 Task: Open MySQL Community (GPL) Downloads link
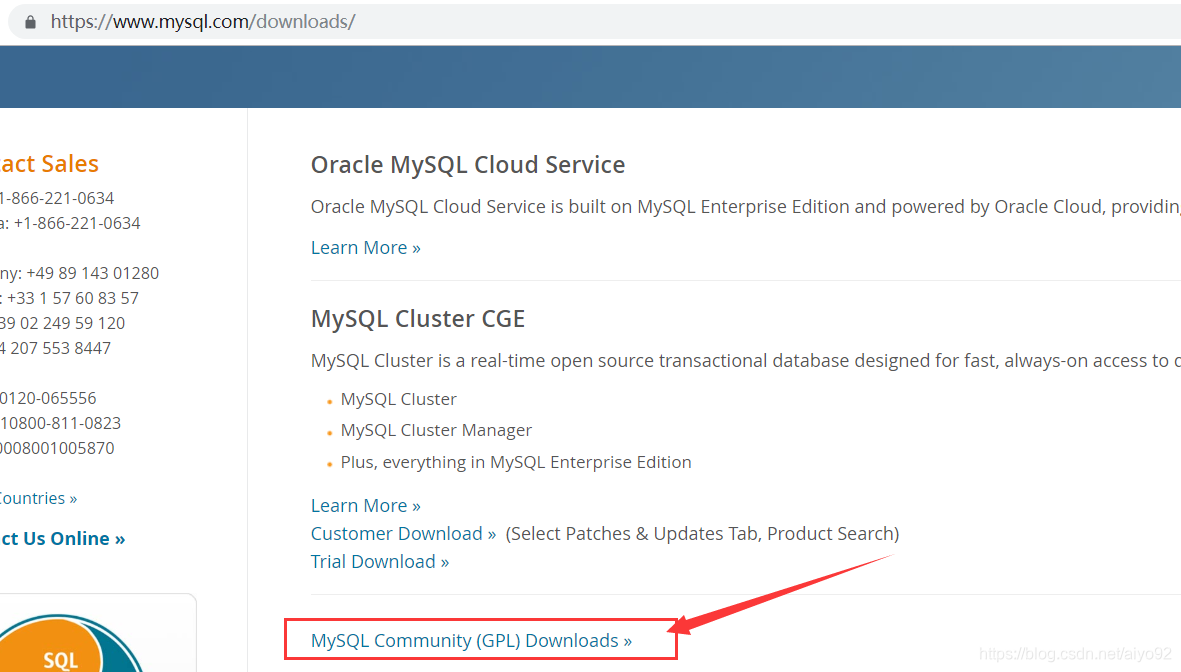[471, 640]
